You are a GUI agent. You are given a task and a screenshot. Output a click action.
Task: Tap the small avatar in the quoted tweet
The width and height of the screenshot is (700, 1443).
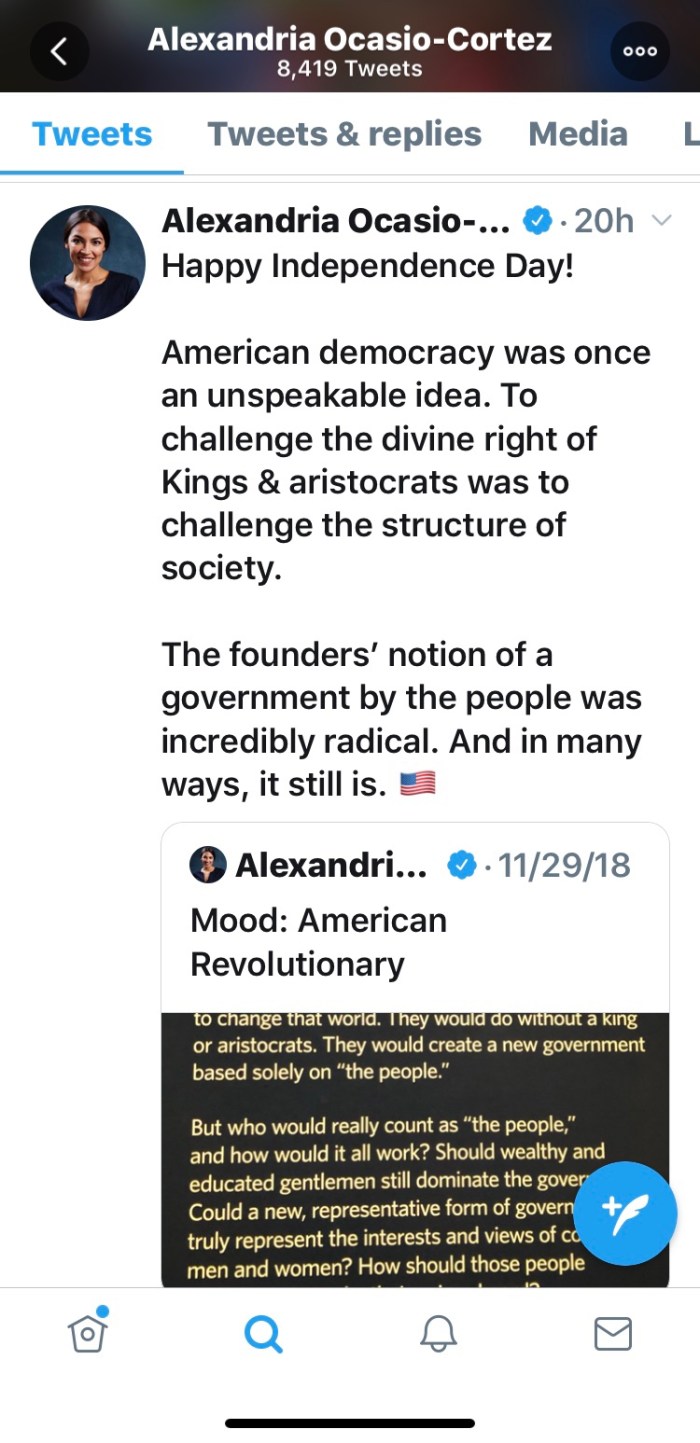pos(208,865)
